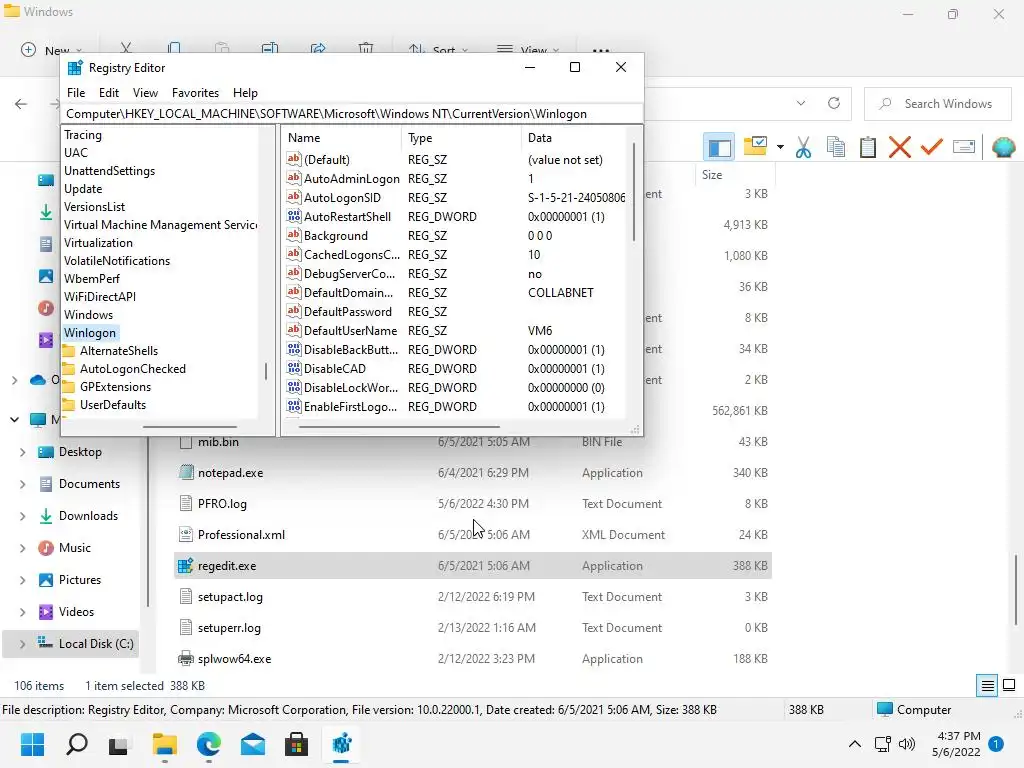The width and height of the screenshot is (1024, 768).
Task: Open Folder Options from Explorer toolbar
Action: click(756, 146)
